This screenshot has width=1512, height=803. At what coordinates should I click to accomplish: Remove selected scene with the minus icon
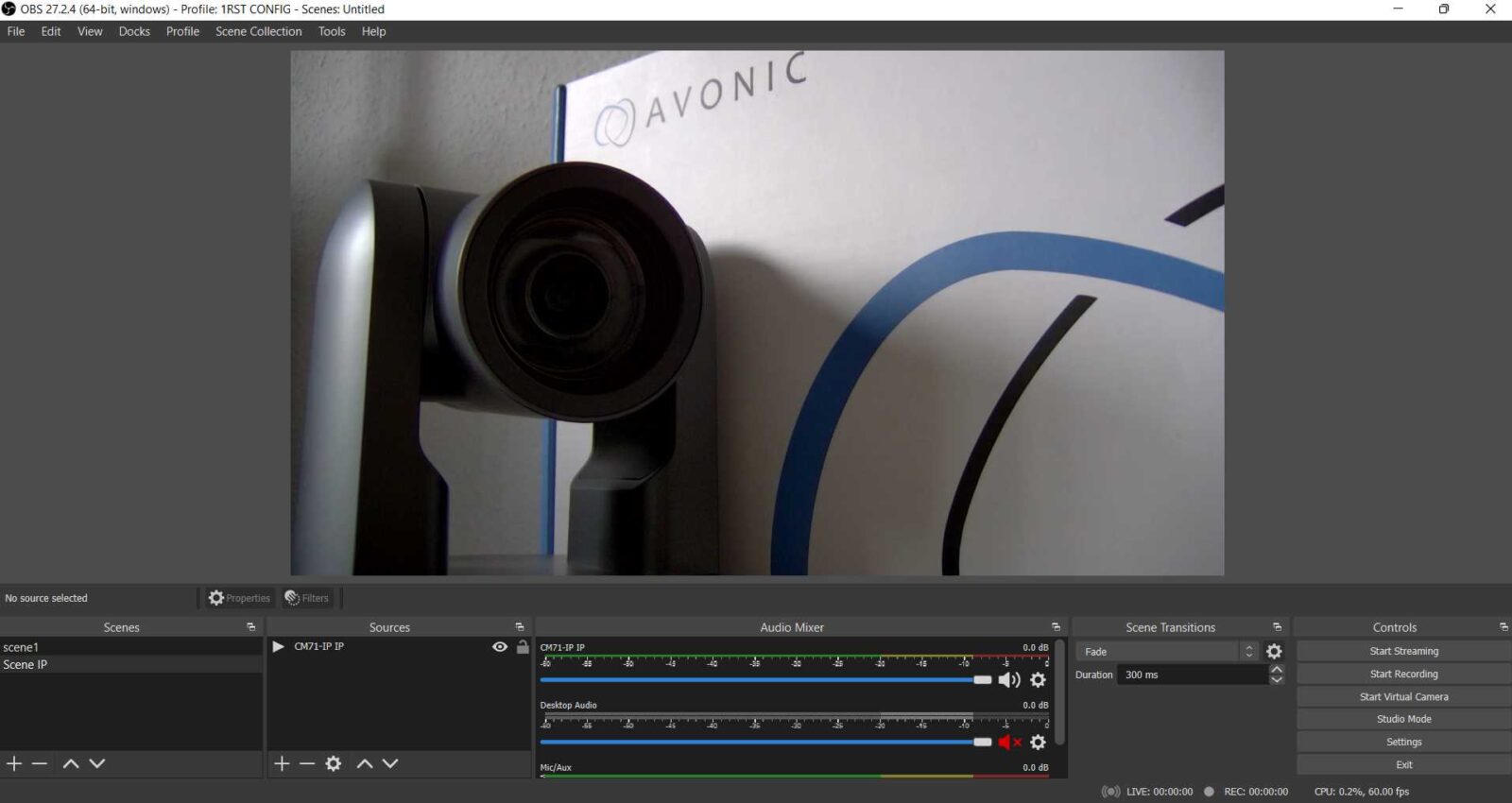point(40,763)
